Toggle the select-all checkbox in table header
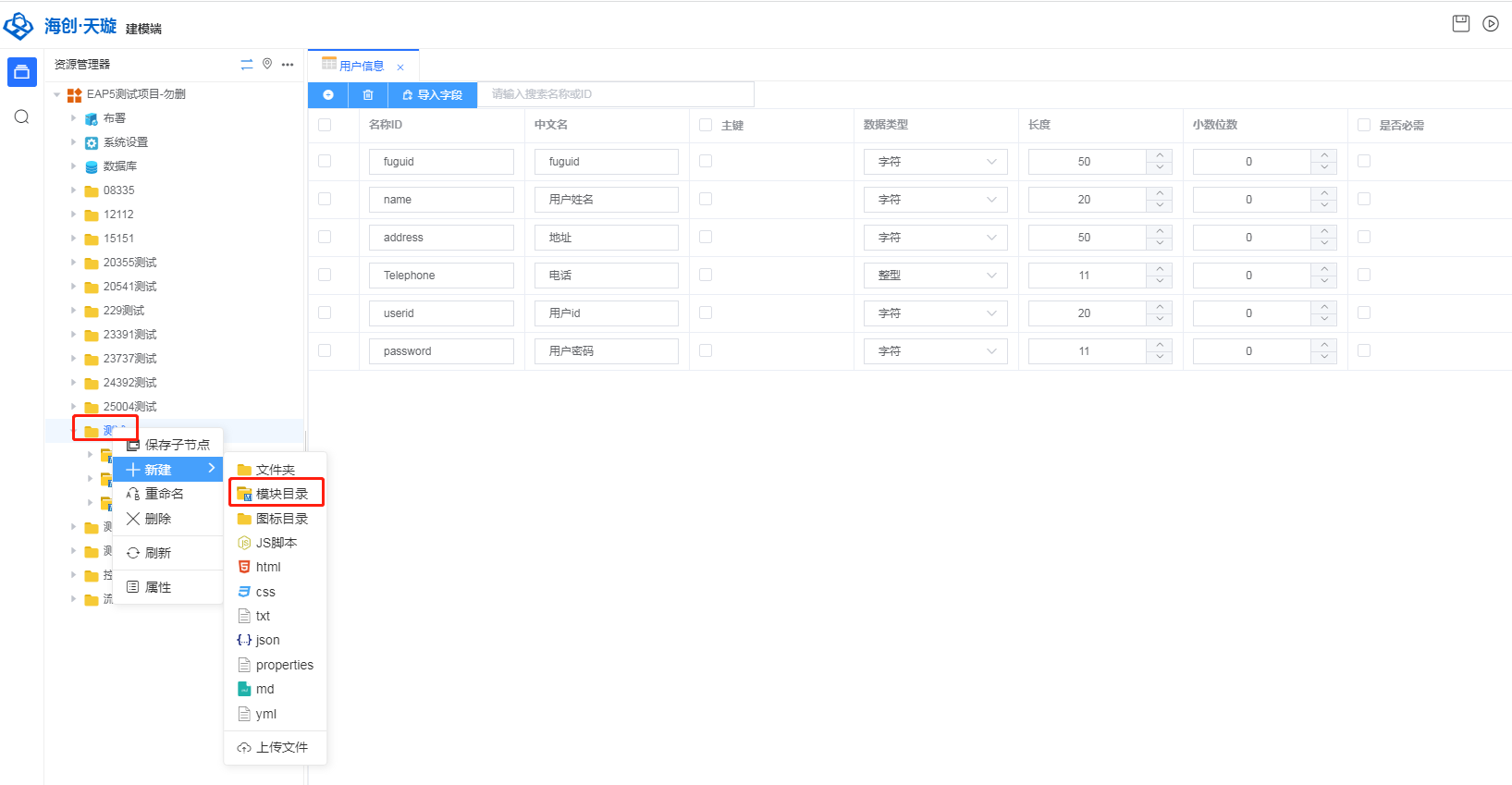This screenshot has width=1512, height=785. tap(325, 125)
